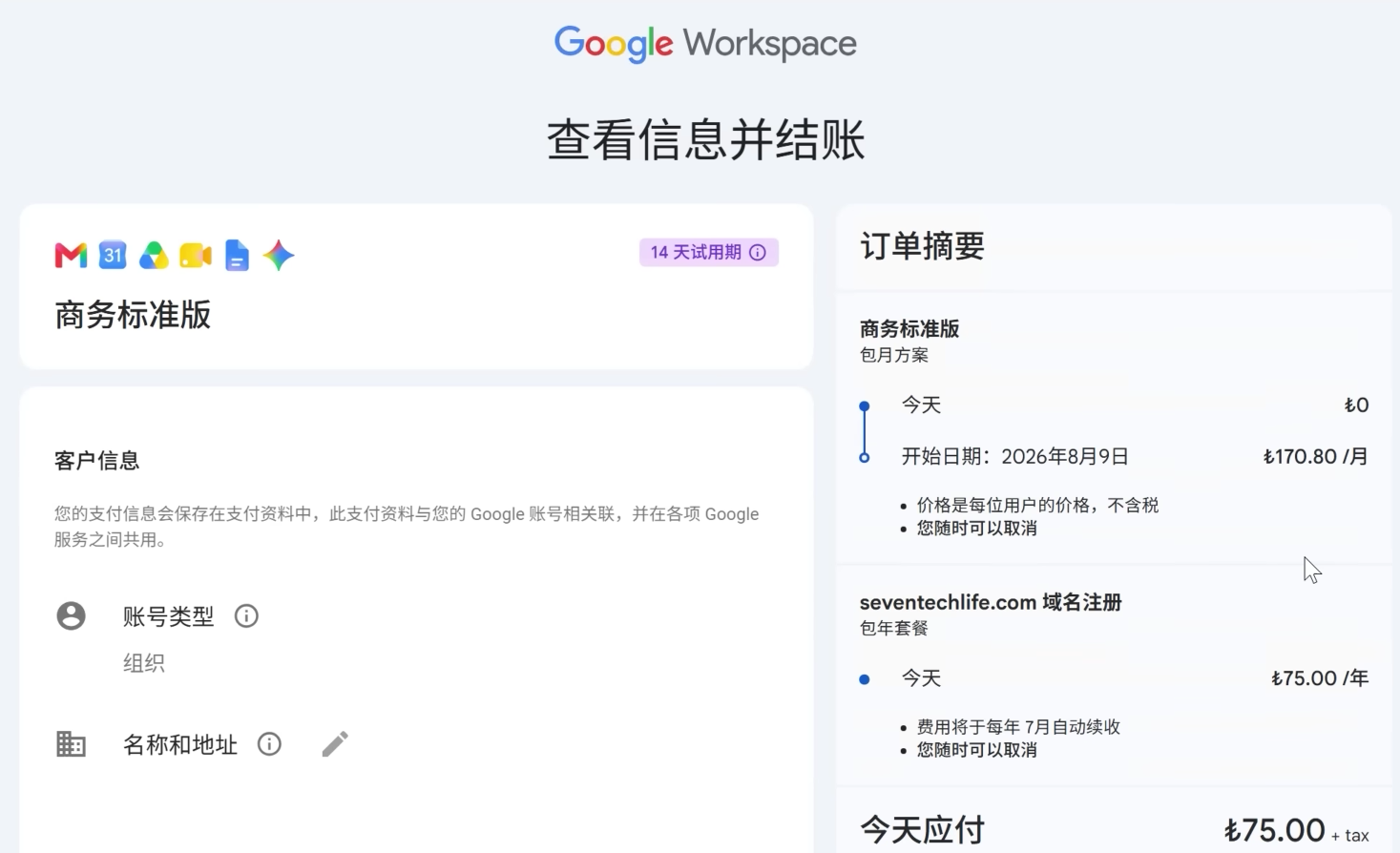Click the account person icon beside 账号类型
The image size is (1400, 853).
click(71, 616)
